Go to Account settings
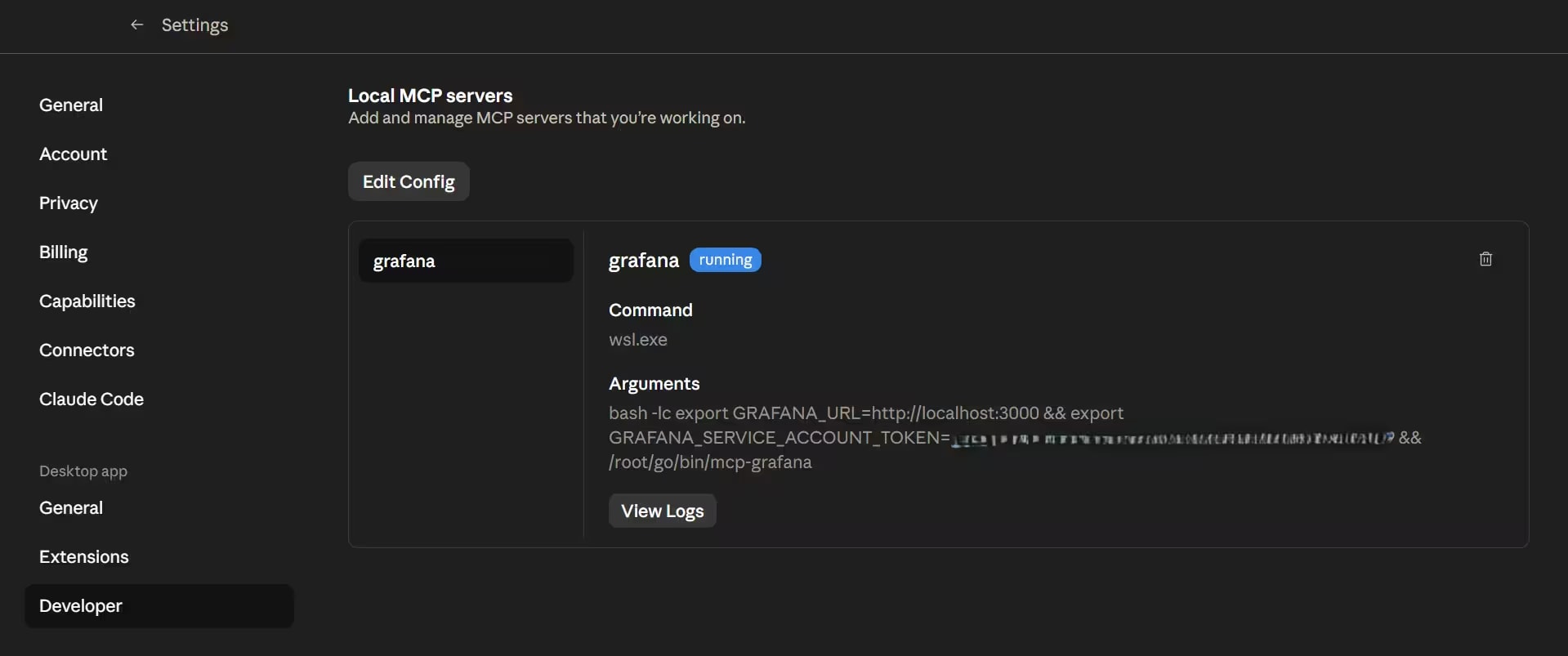Image resolution: width=1568 pixels, height=656 pixels. point(73,154)
